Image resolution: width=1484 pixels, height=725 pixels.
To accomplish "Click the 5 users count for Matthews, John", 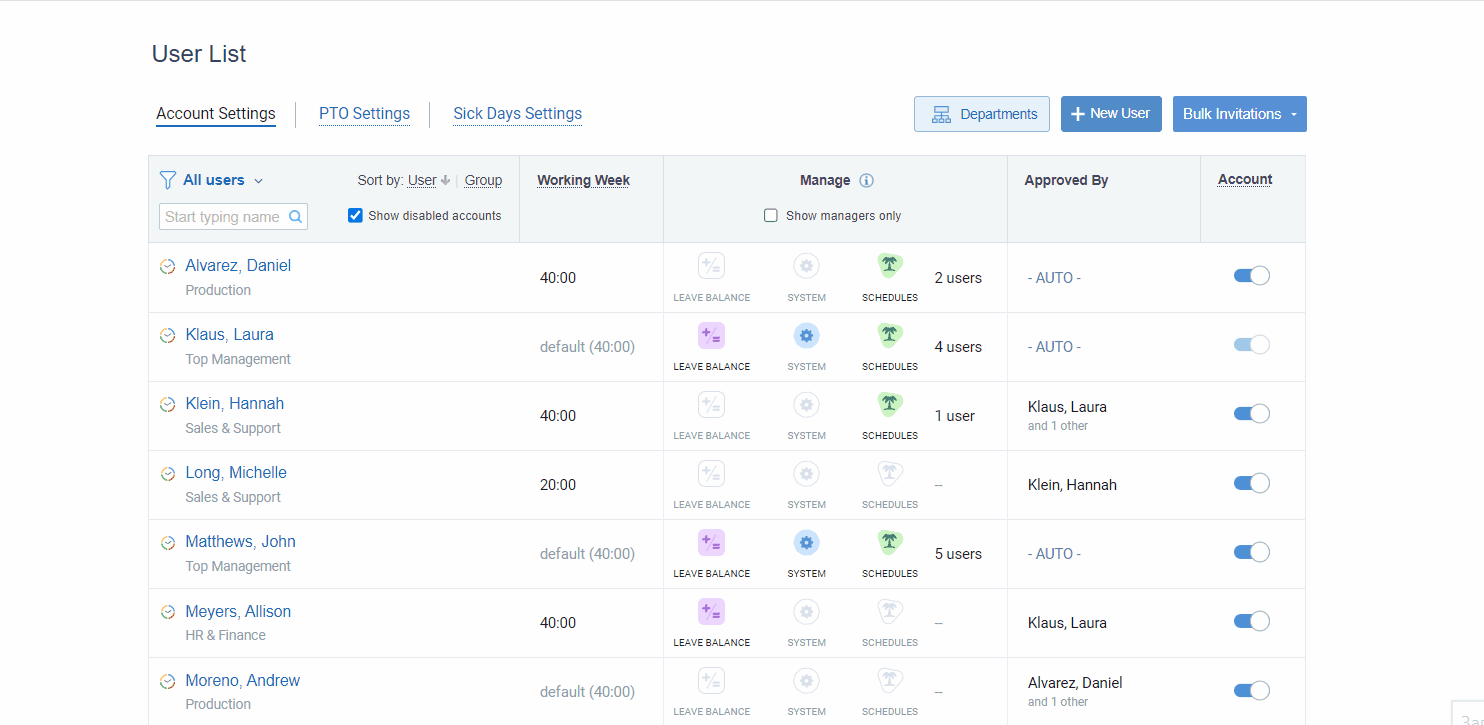I will 958,554.
